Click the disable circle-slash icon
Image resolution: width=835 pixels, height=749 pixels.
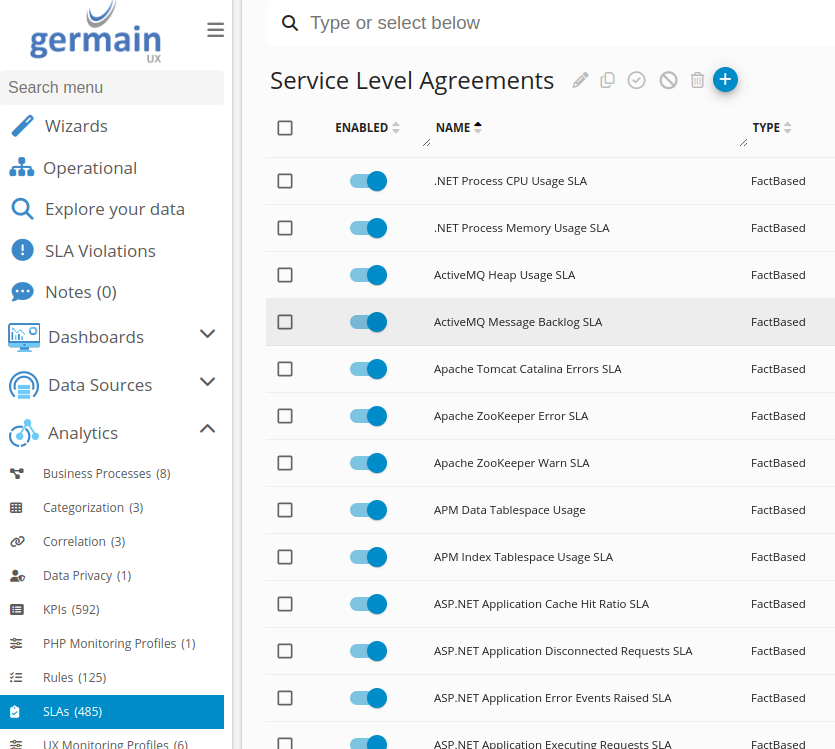point(668,81)
